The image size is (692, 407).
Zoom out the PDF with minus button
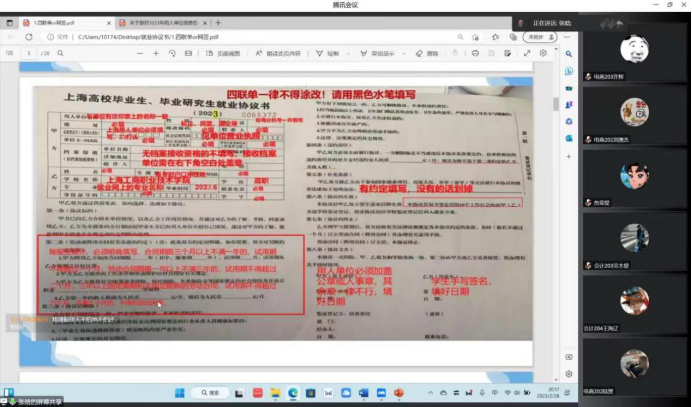point(140,53)
